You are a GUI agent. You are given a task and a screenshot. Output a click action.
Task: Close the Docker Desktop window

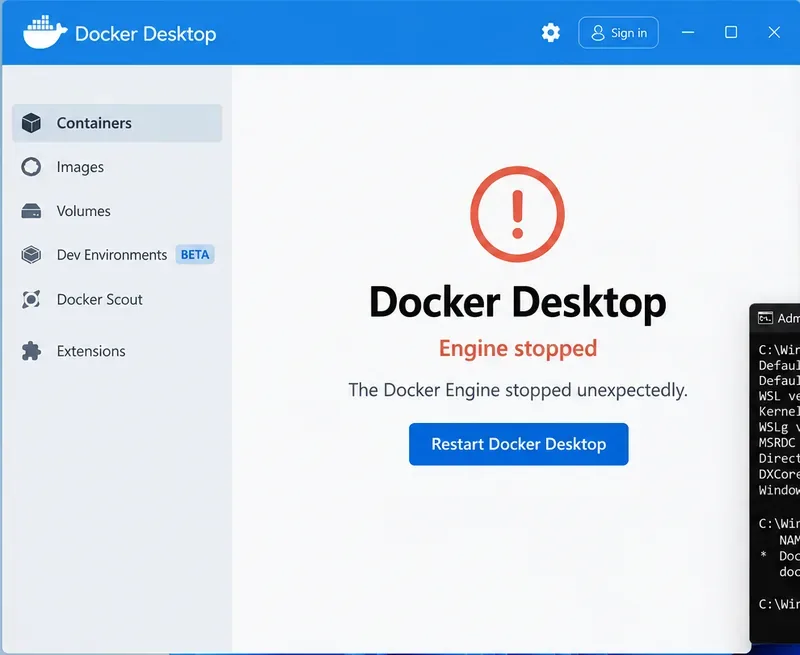(774, 32)
